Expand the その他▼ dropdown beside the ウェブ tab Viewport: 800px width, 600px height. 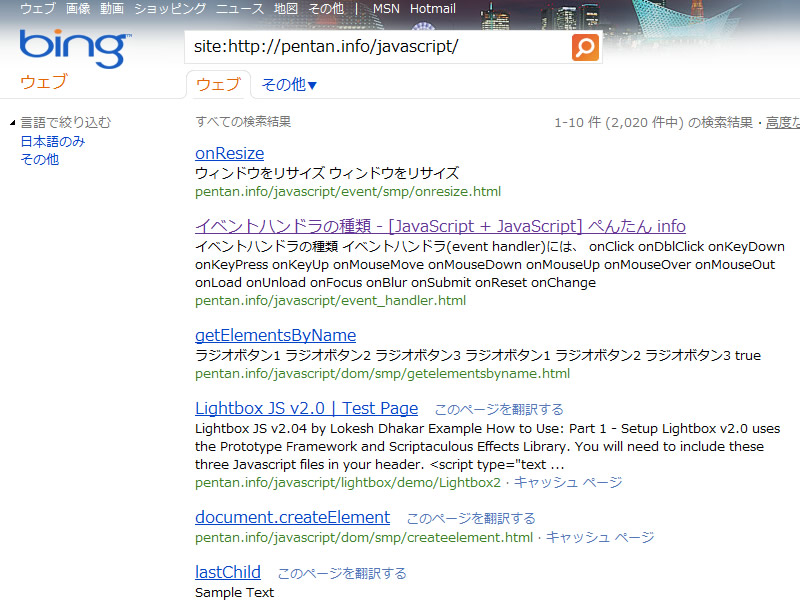[x=289, y=85]
